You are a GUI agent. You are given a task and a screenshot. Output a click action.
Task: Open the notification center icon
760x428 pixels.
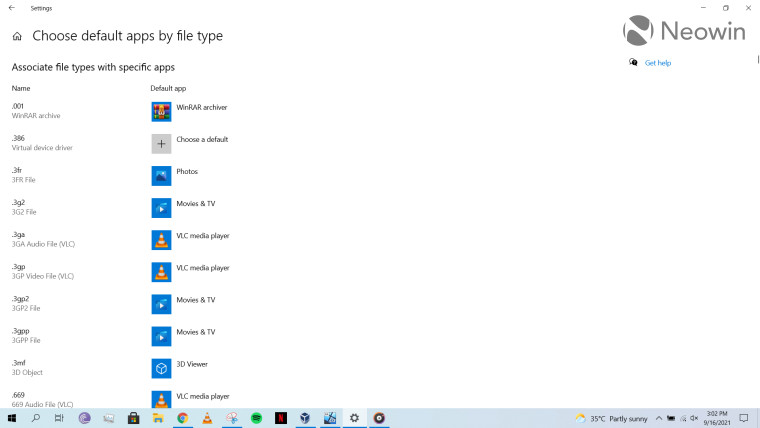tap(744, 418)
